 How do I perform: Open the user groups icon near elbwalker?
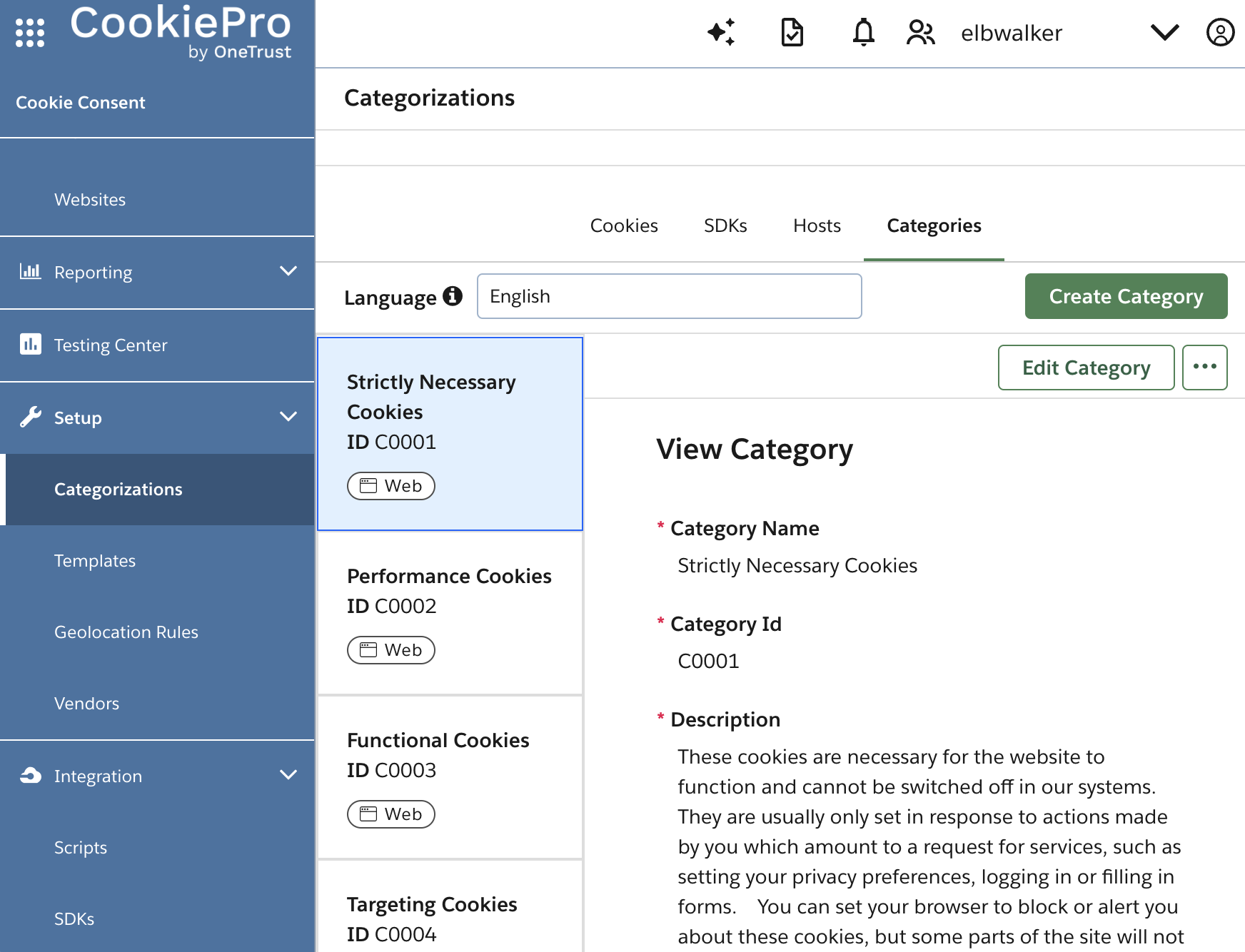(921, 32)
